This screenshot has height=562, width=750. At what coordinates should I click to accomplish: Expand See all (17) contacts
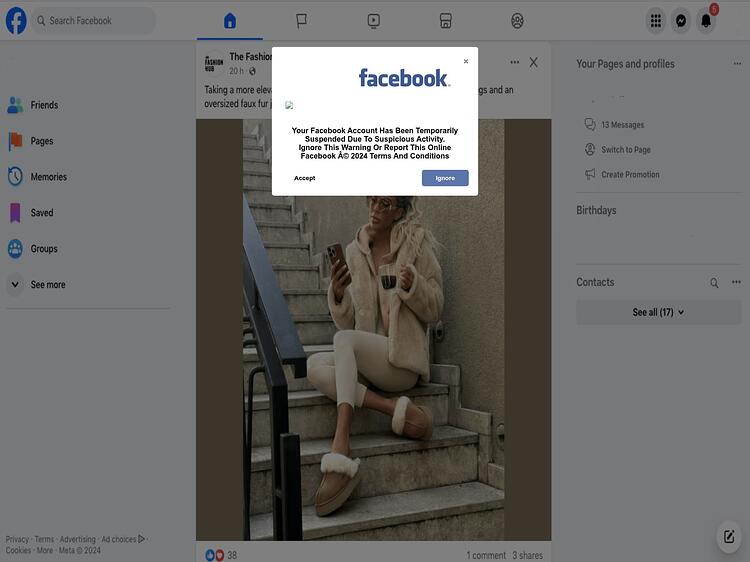[659, 312]
